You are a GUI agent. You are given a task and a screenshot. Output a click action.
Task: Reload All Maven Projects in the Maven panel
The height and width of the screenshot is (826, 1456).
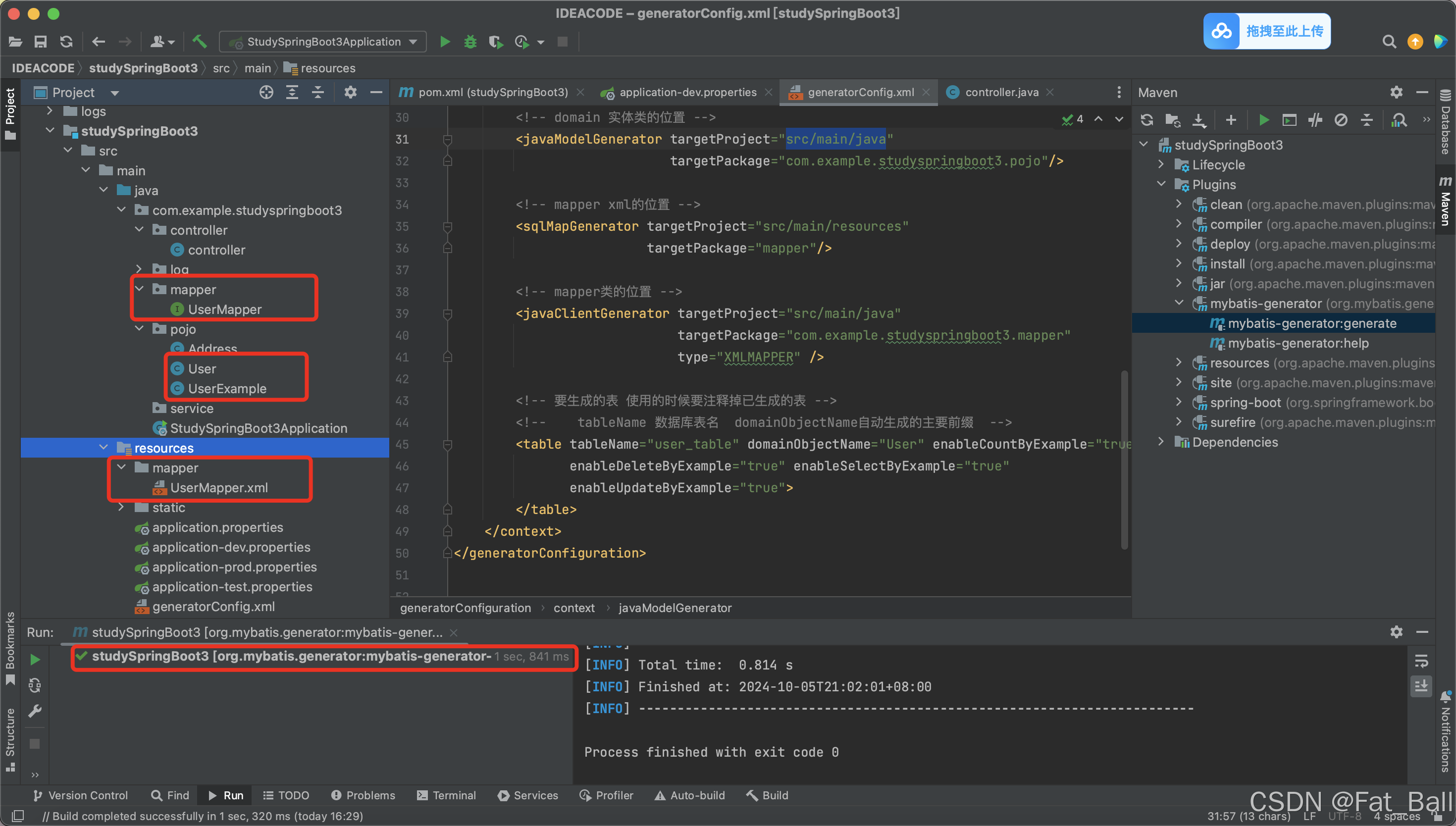[x=1146, y=120]
